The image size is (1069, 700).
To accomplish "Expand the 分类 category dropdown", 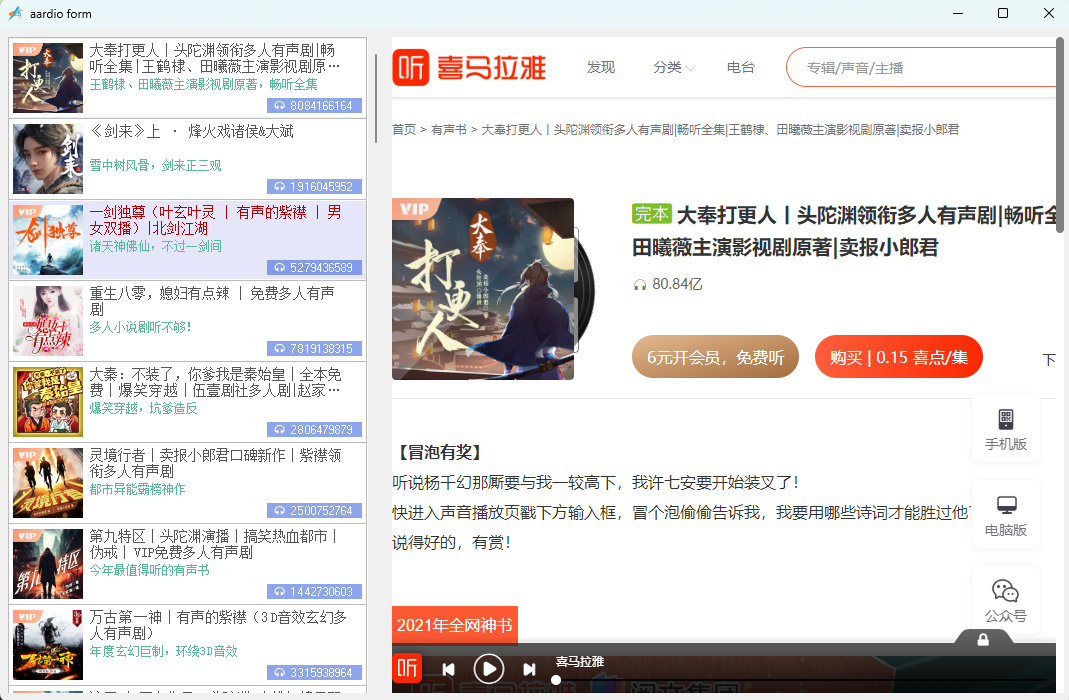I will (674, 67).
